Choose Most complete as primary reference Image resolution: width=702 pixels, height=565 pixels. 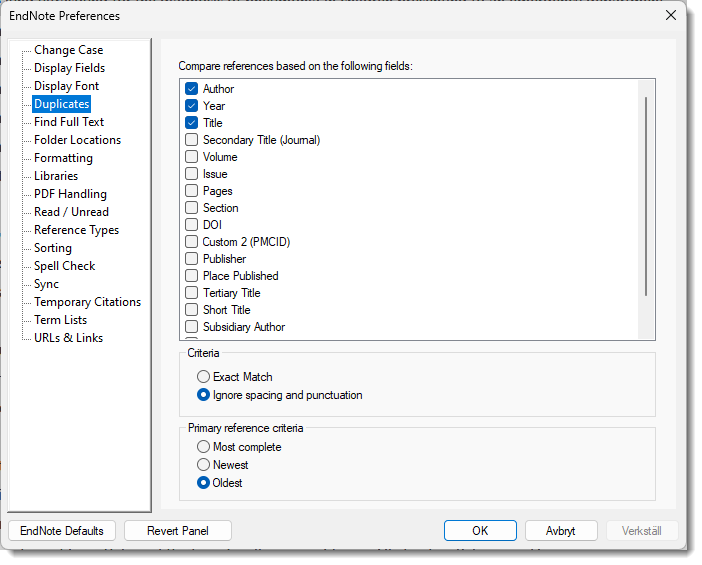(x=203, y=447)
